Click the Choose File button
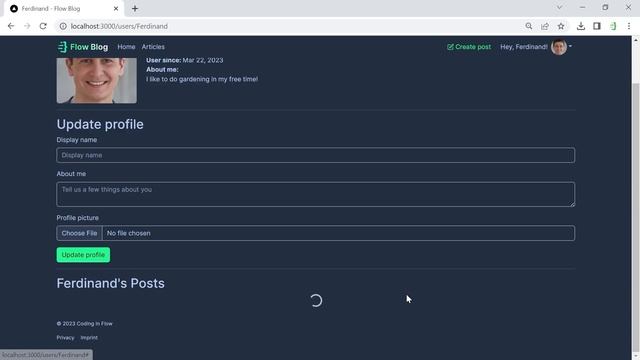 [x=79, y=233]
